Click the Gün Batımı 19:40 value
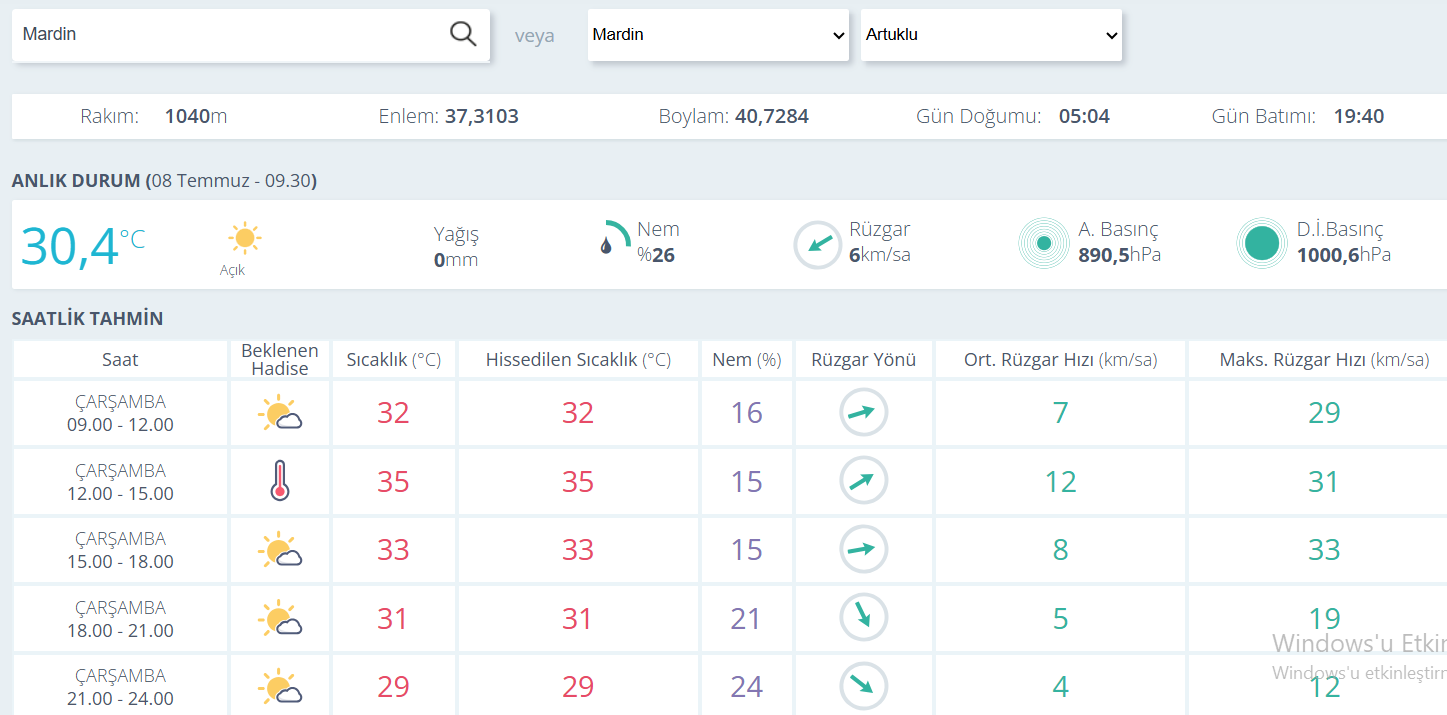The image size is (1447, 715). coord(1358,117)
